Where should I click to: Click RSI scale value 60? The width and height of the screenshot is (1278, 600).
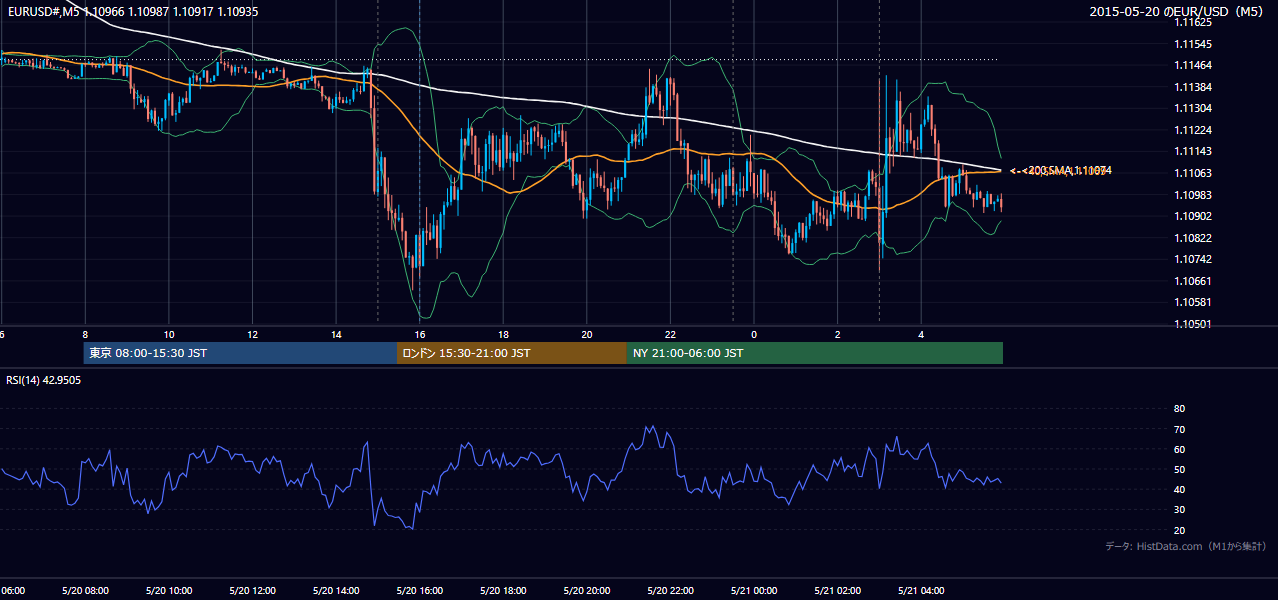[x=1179, y=449]
